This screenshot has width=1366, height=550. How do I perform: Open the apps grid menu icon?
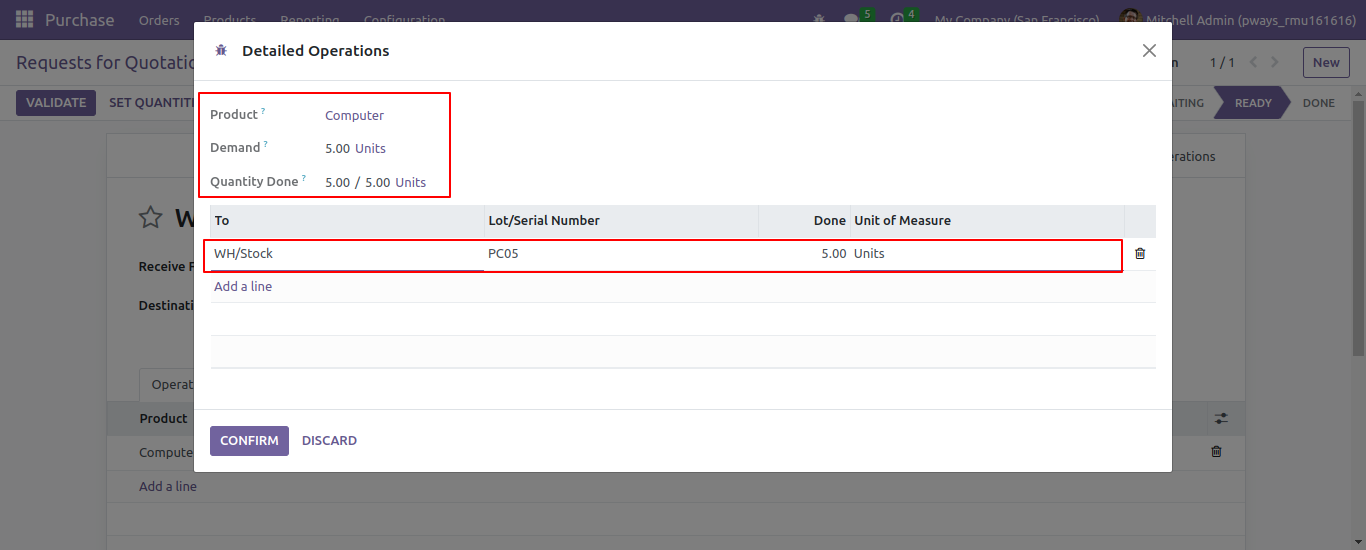(x=24, y=19)
